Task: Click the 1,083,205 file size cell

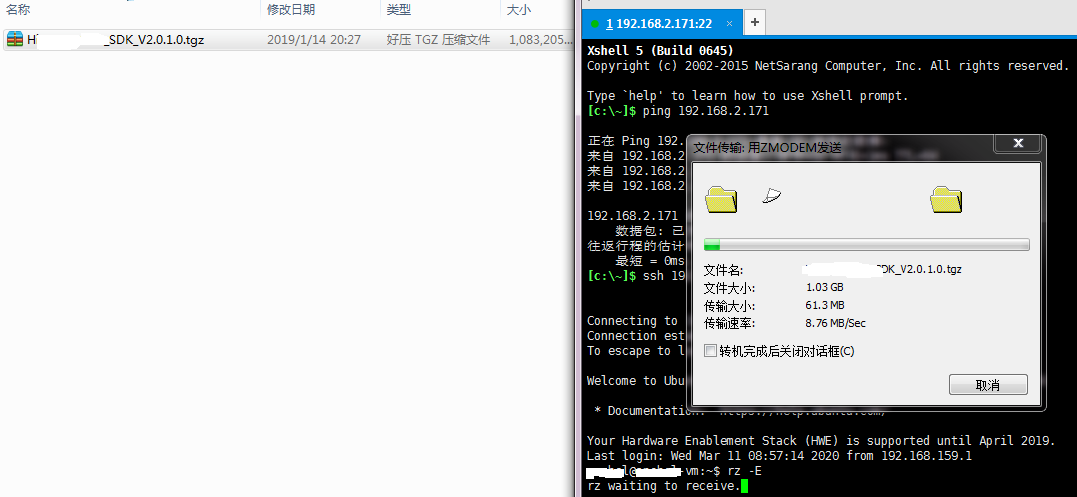Action: (x=541, y=40)
